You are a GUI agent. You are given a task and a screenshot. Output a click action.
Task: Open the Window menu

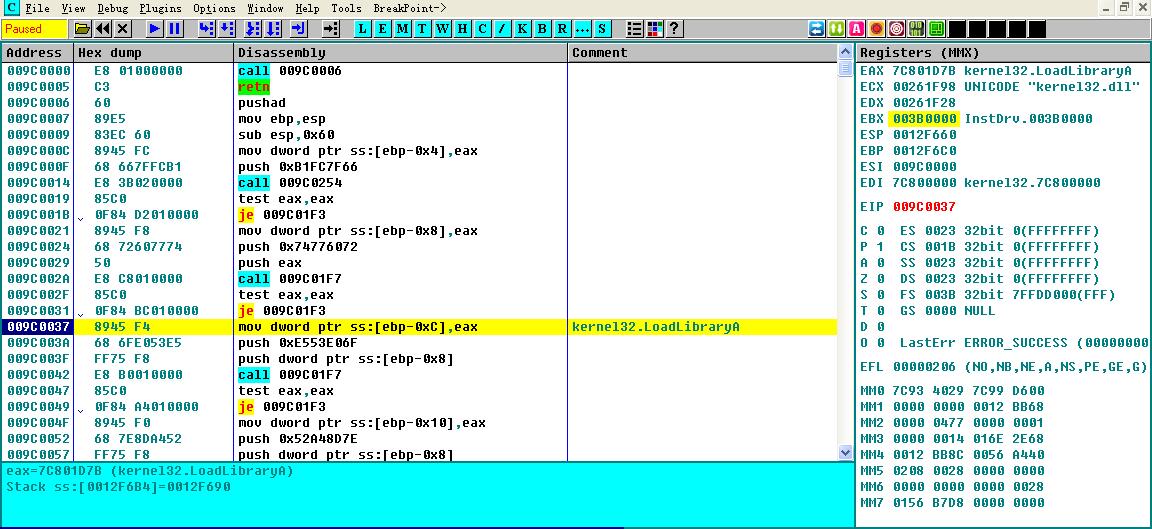click(x=265, y=9)
